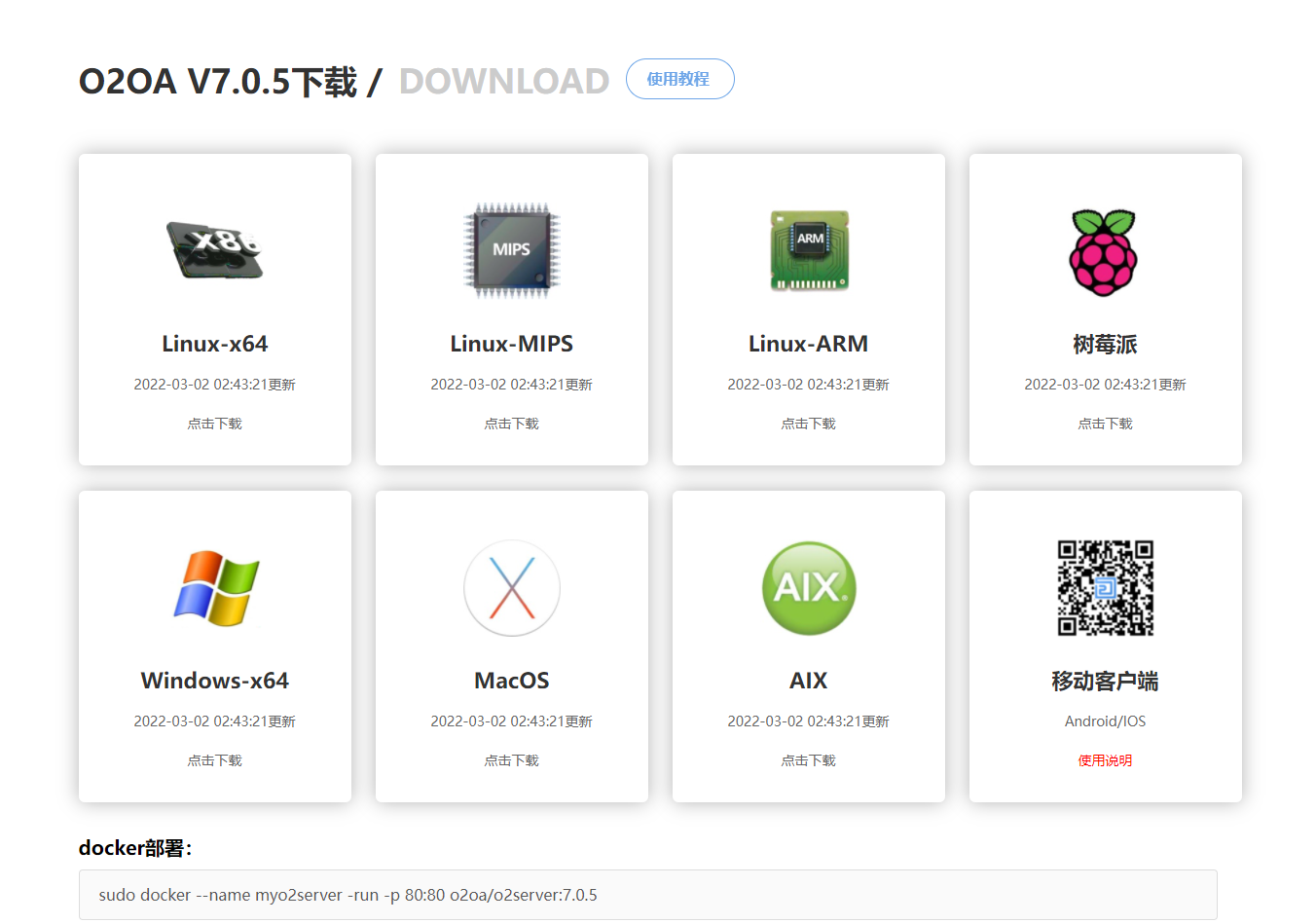
Task: Download via 点击下载 under 树莓派
Action: [1106, 424]
